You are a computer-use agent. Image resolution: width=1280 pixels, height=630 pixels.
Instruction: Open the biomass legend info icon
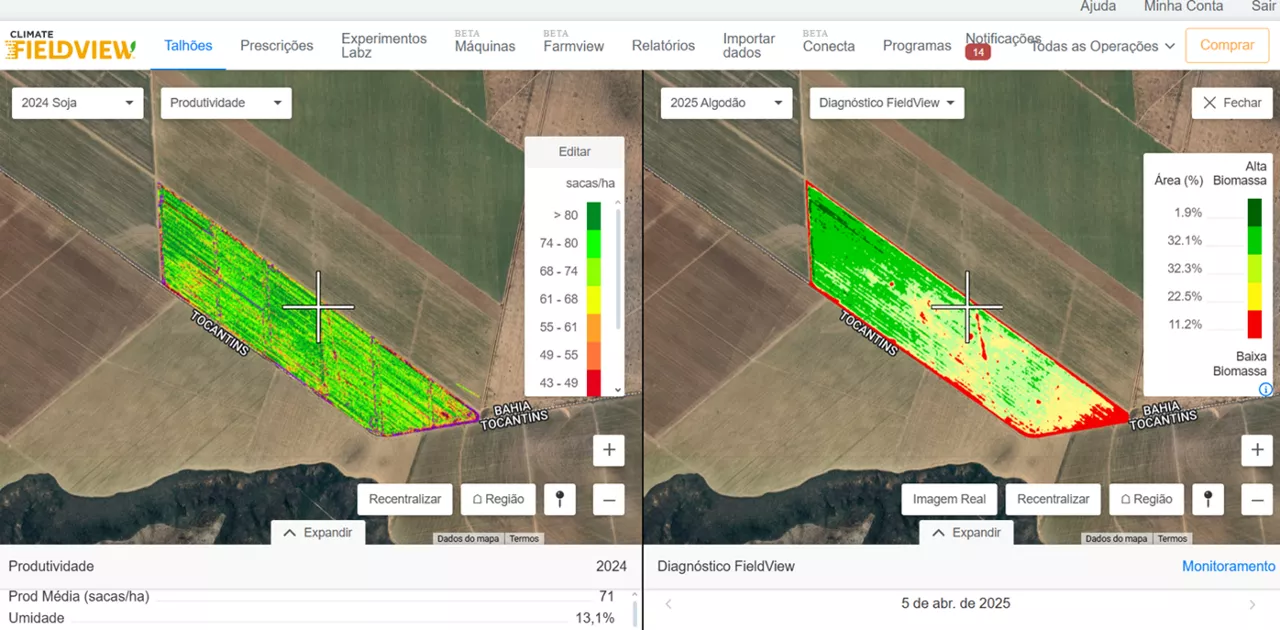coord(1265,389)
